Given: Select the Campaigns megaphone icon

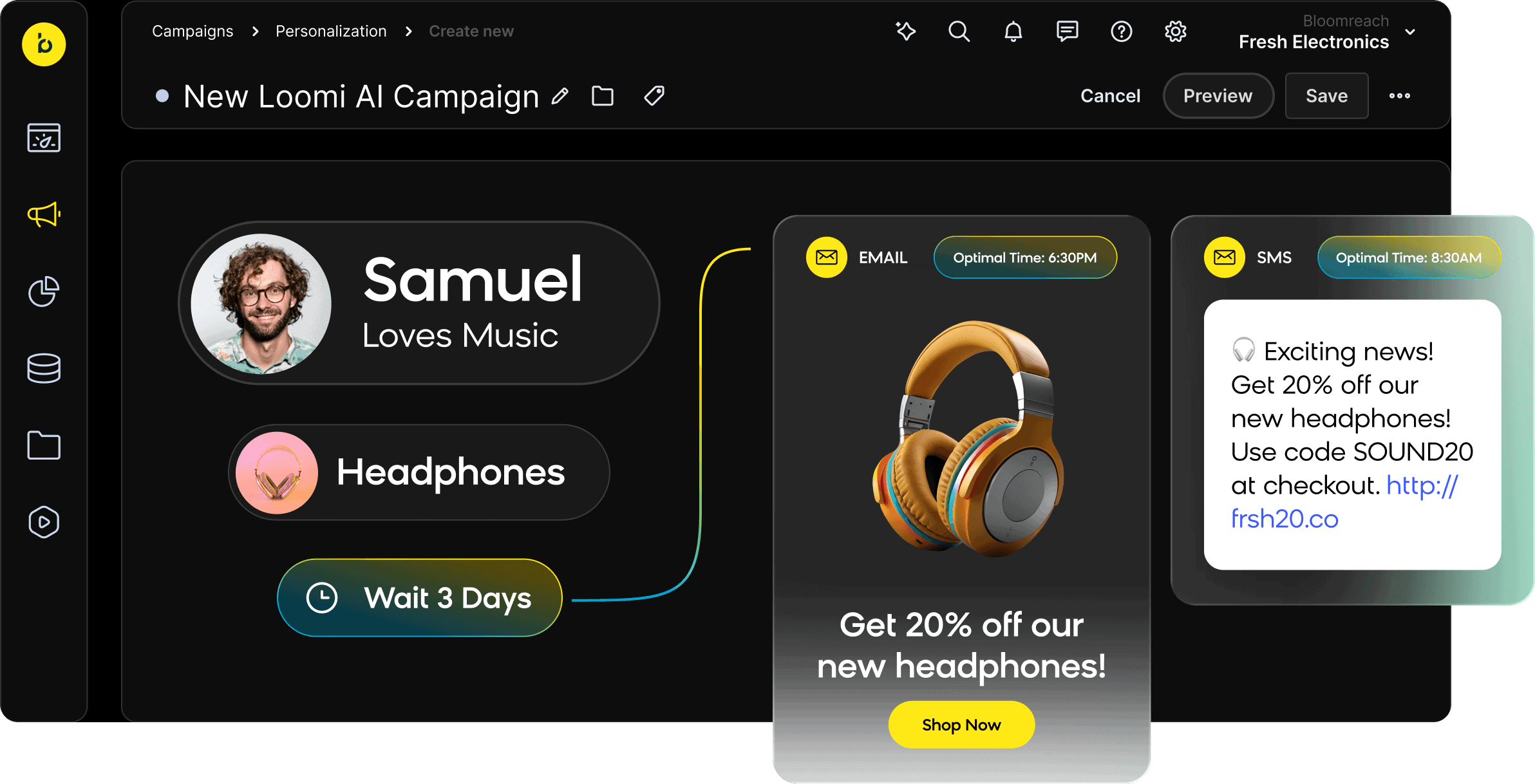Looking at the screenshot, I should pos(44,214).
